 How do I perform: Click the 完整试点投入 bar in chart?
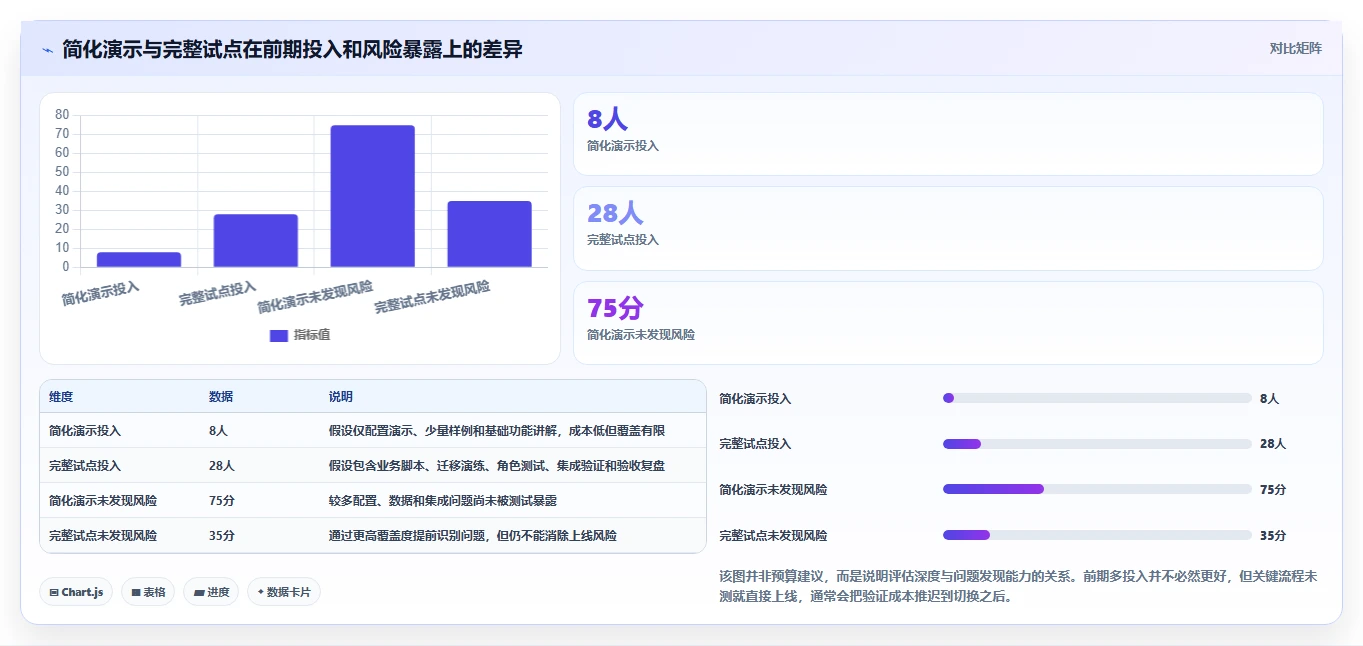[x=256, y=241]
